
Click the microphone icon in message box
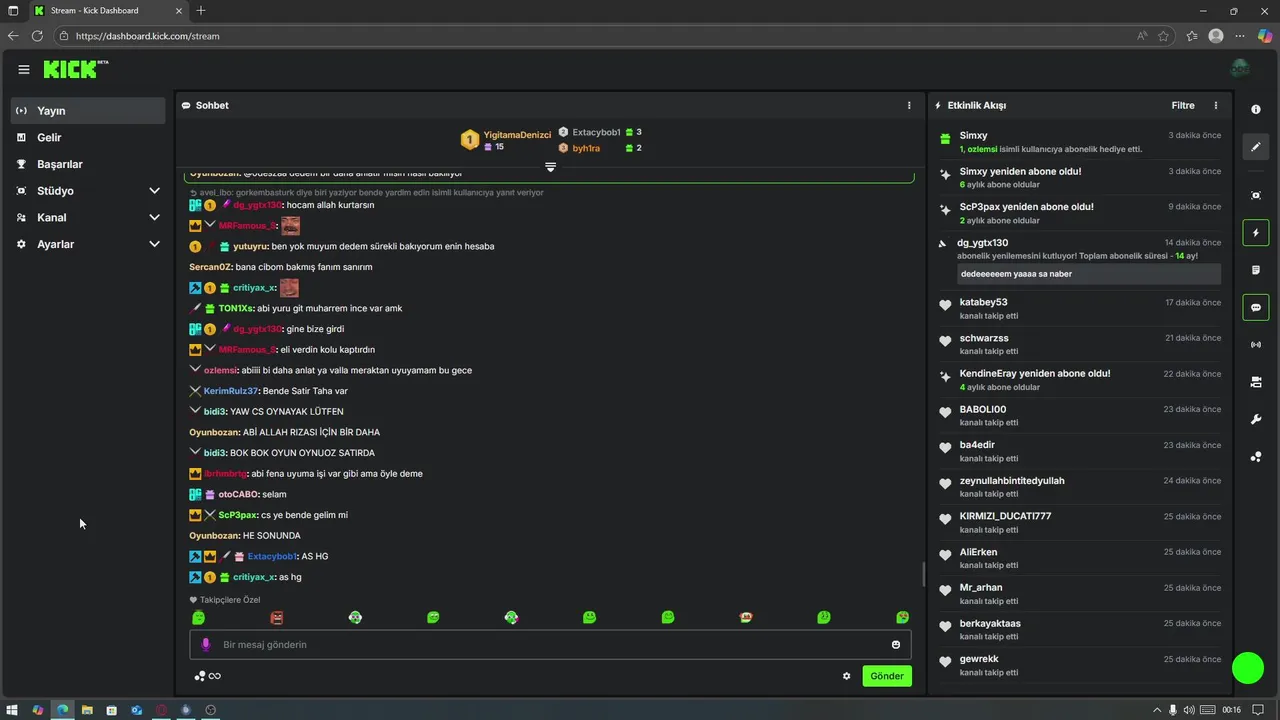coord(206,645)
